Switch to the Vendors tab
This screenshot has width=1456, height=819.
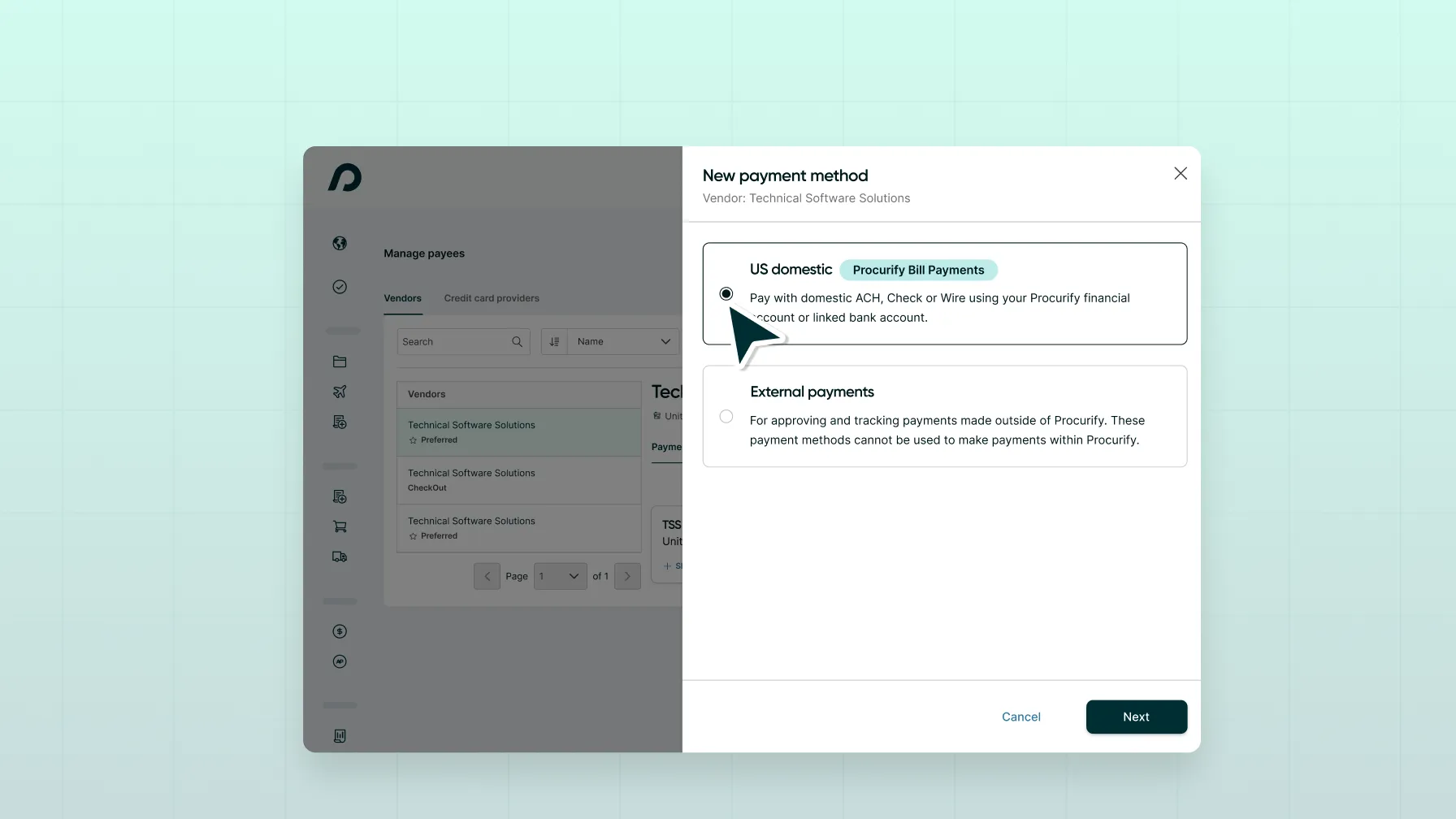pyautogui.click(x=402, y=298)
